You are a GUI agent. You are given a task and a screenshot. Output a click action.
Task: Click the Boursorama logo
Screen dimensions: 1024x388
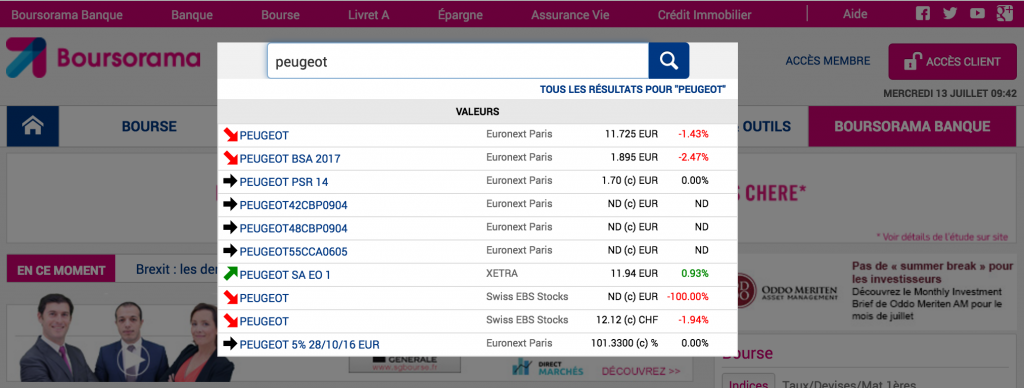pyautogui.click(x=103, y=58)
